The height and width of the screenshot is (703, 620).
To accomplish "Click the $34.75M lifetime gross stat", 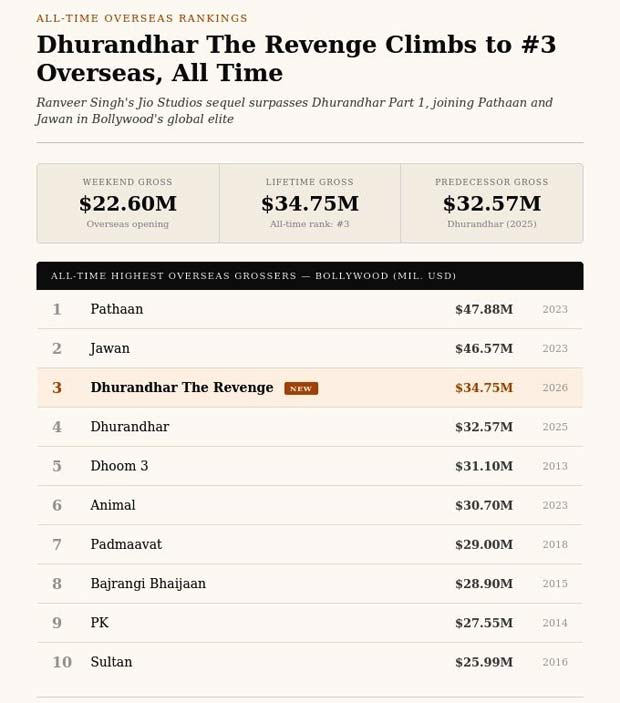I will pos(310,204).
